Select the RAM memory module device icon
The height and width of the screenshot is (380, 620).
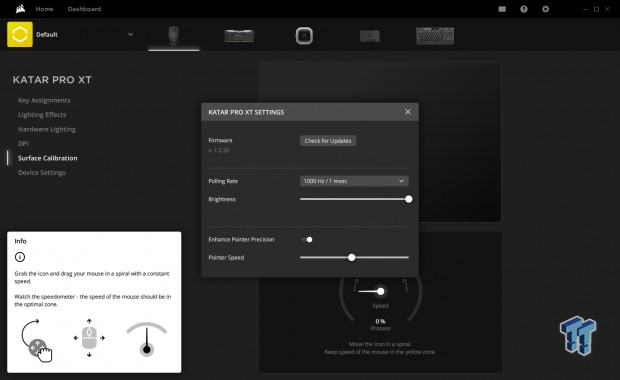pyautogui.click(x=239, y=36)
